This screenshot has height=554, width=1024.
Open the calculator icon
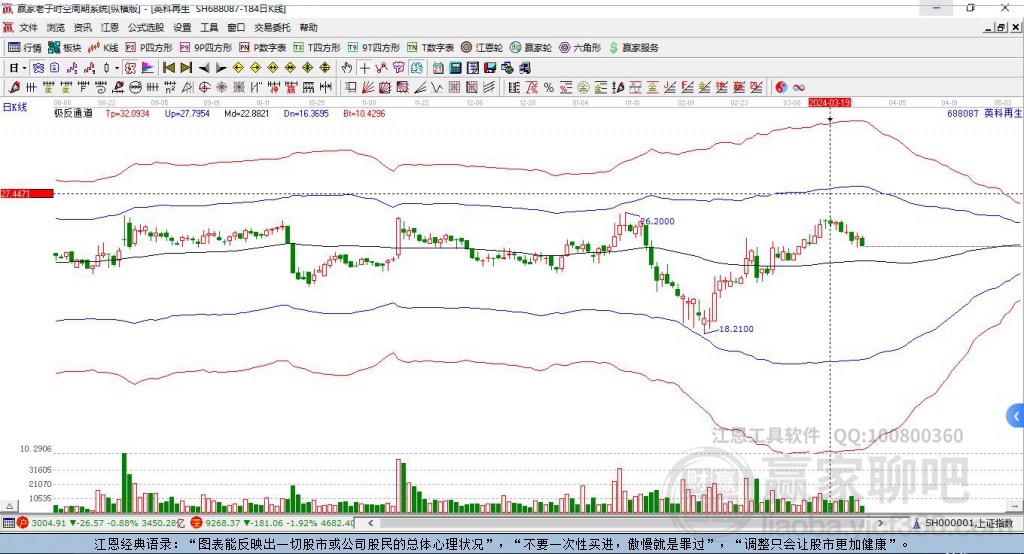click(455, 68)
